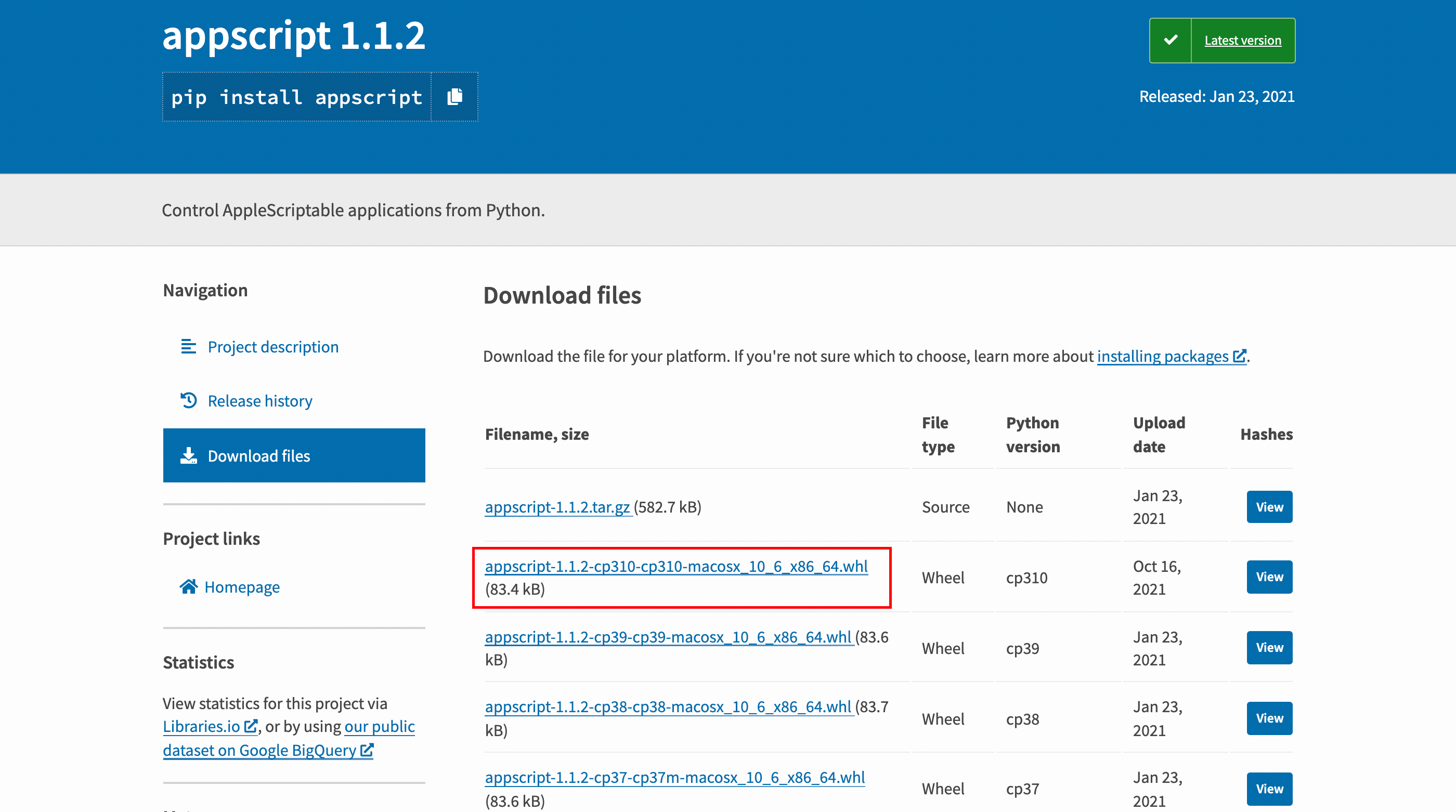Click the Navigation sidebar heading
The height and width of the screenshot is (812, 1456).
pos(205,290)
